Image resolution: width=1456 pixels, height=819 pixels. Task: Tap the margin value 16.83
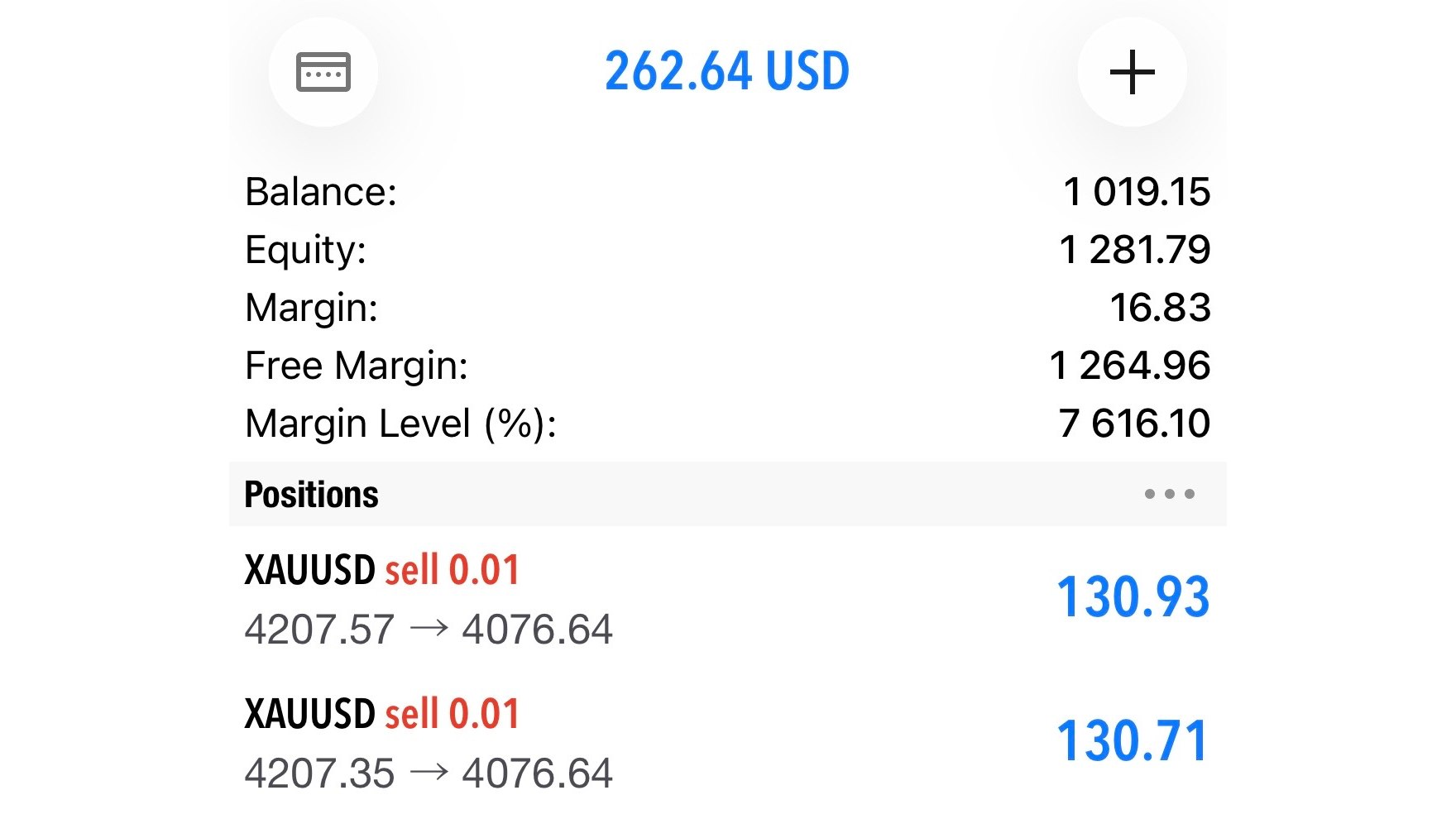pyautogui.click(x=1161, y=308)
